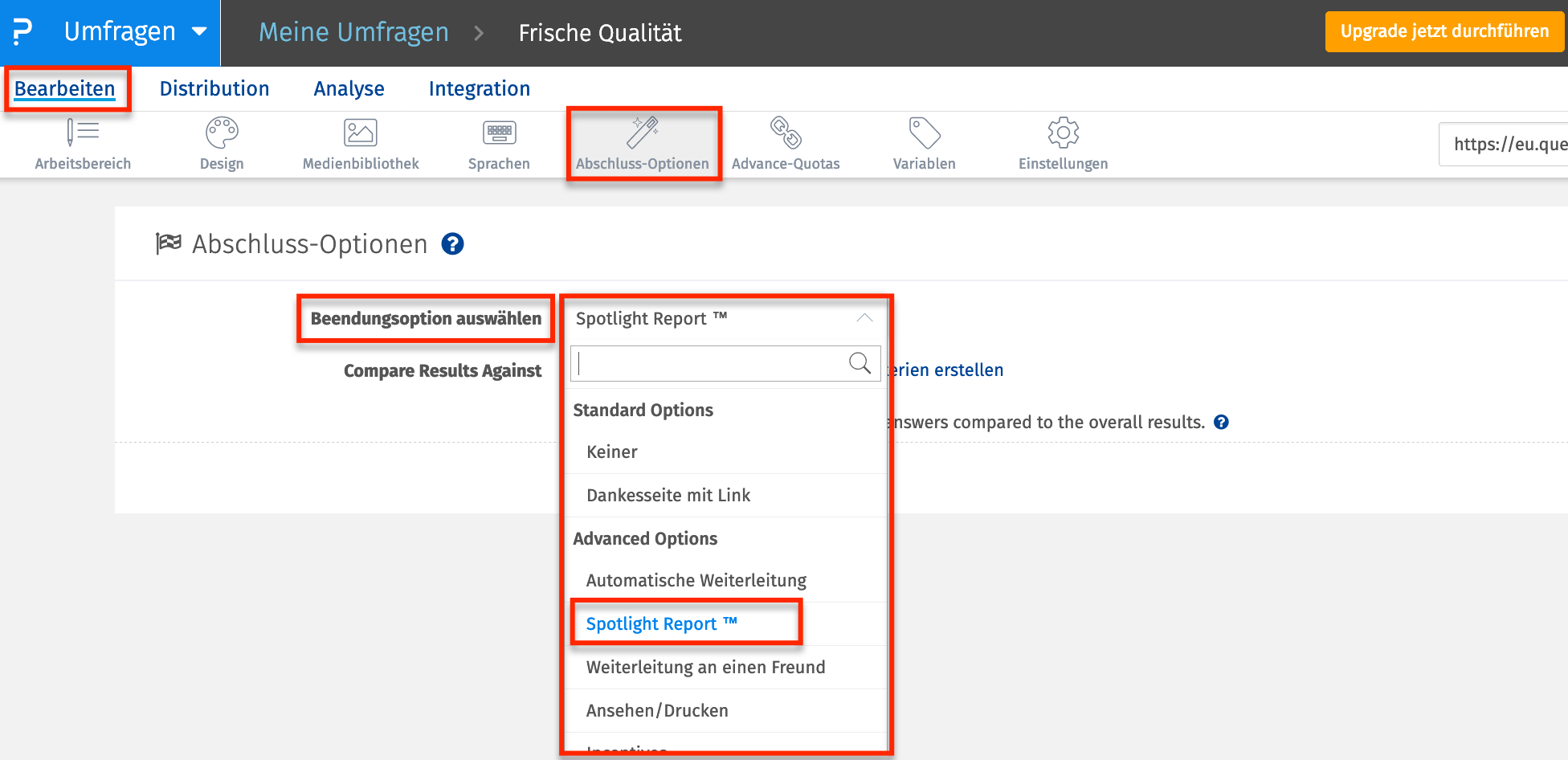Screen dimensions: 1568x760
Task: Select the Abschluss-Optionen magic wand icon
Action: coord(643,133)
